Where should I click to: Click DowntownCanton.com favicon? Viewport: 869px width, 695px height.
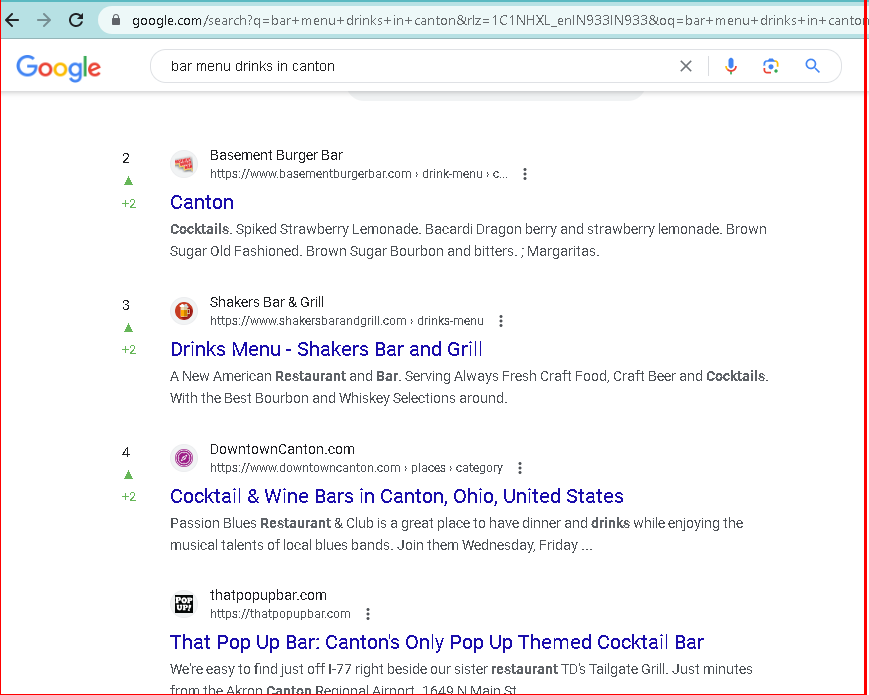pos(184,458)
